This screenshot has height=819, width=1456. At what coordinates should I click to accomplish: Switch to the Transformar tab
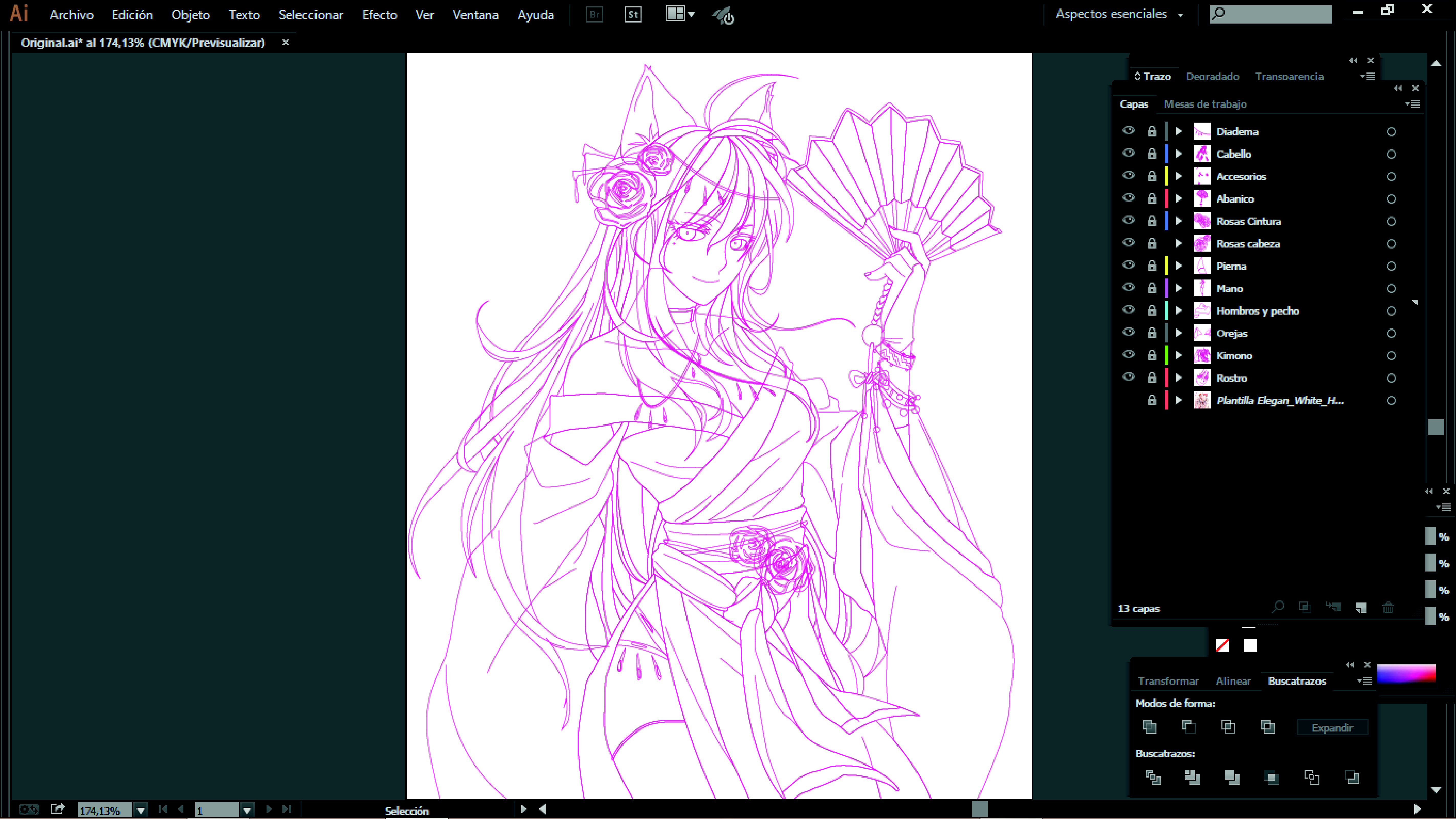click(1168, 681)
